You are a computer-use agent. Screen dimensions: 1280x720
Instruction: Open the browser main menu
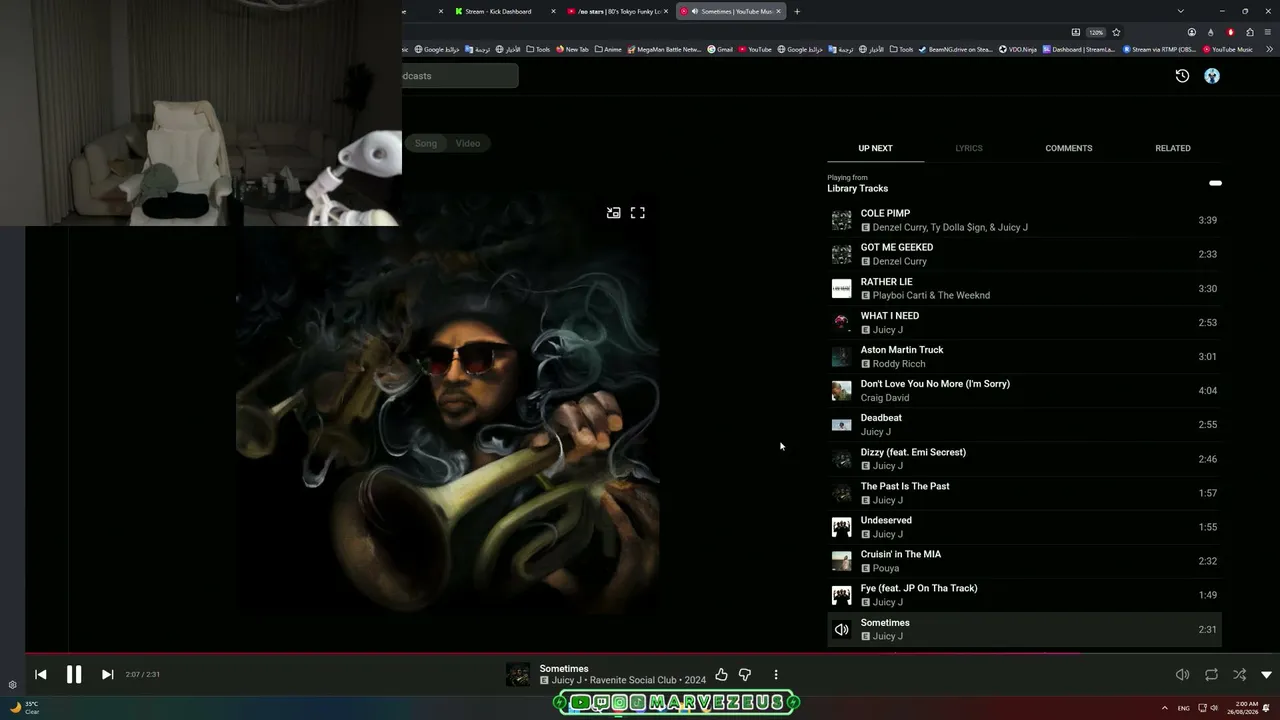(x=1269, y=32)
